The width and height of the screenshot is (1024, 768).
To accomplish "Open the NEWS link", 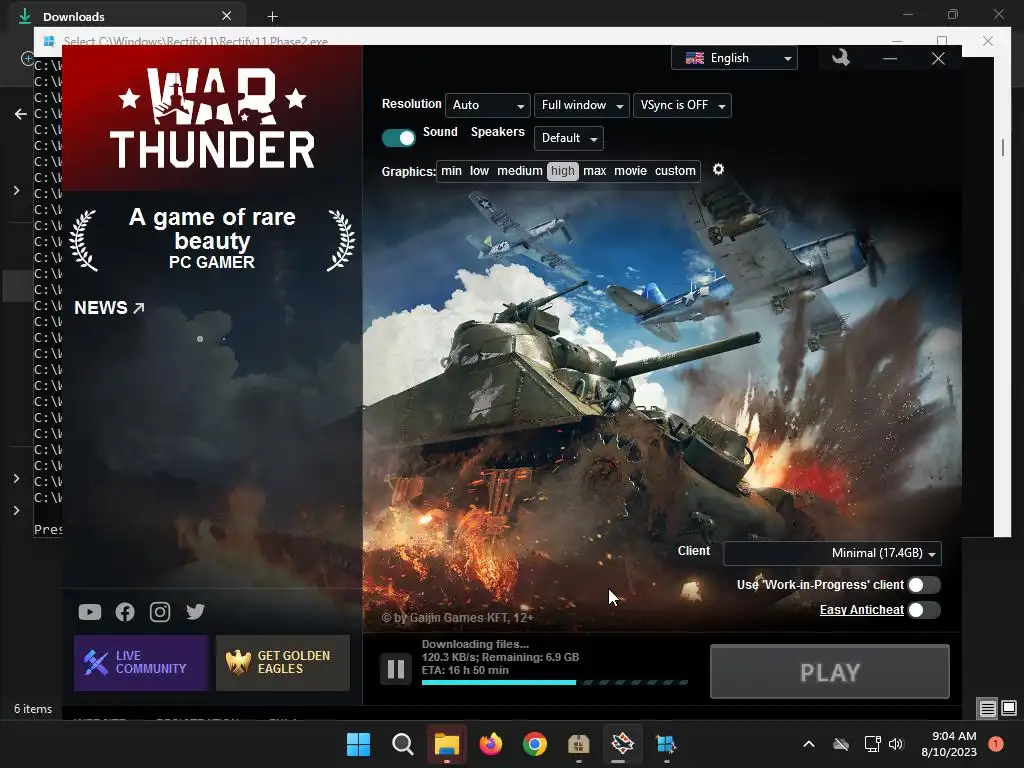I will 109,308.
